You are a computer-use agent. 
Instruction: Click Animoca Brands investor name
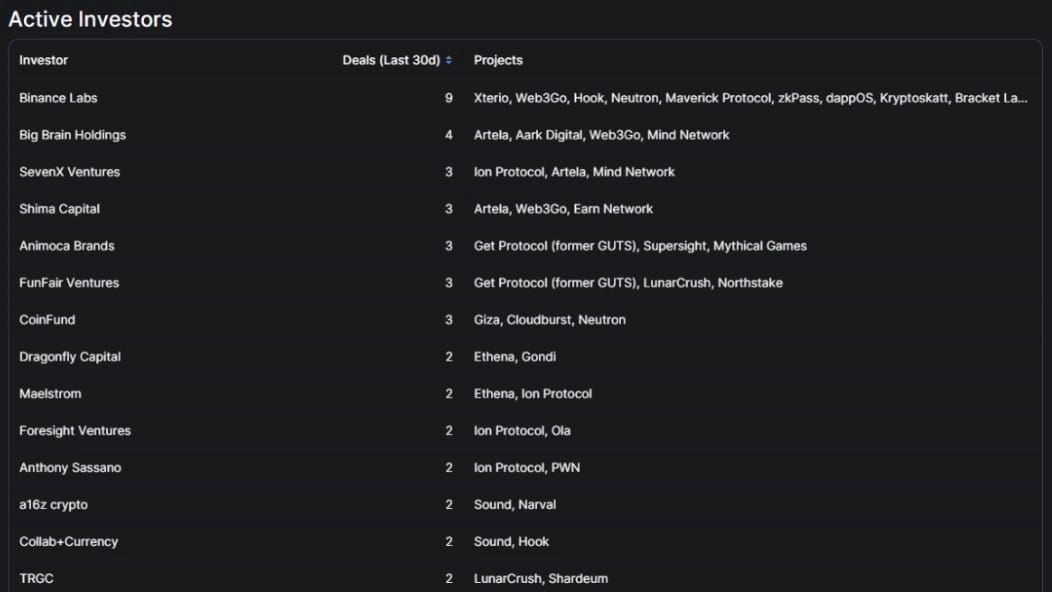66,246
